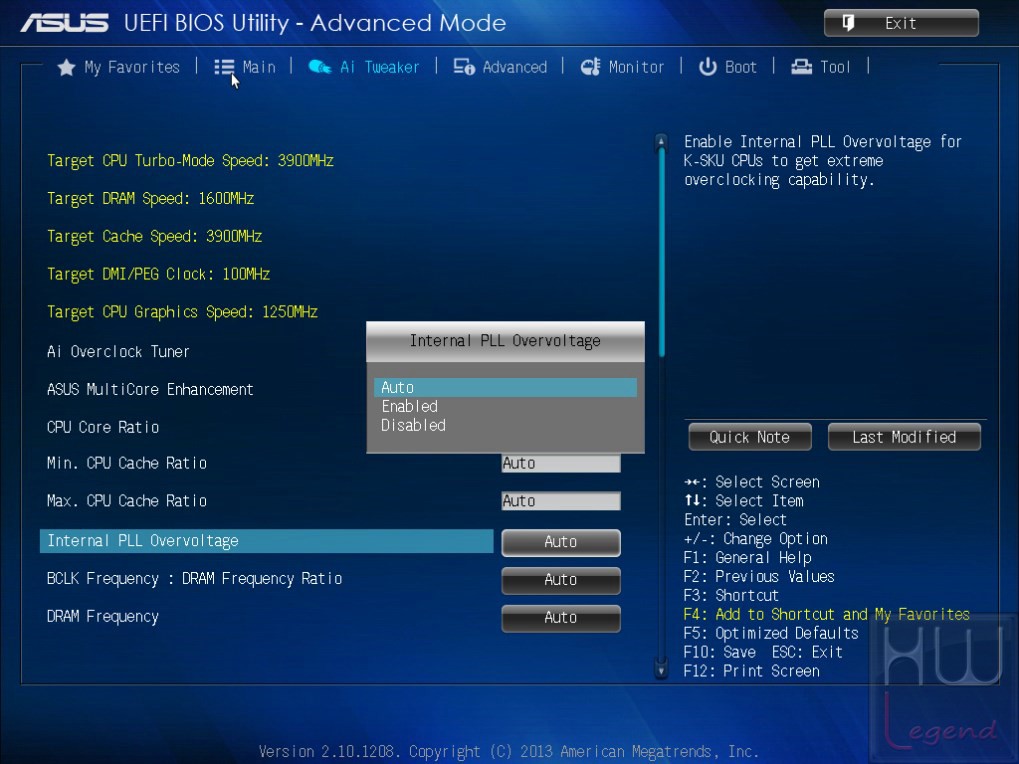The width and height of the screenshot is (1019, 764).
Task: Select the Max. CPU Cache Ratio label
Action: pos(127,501)
